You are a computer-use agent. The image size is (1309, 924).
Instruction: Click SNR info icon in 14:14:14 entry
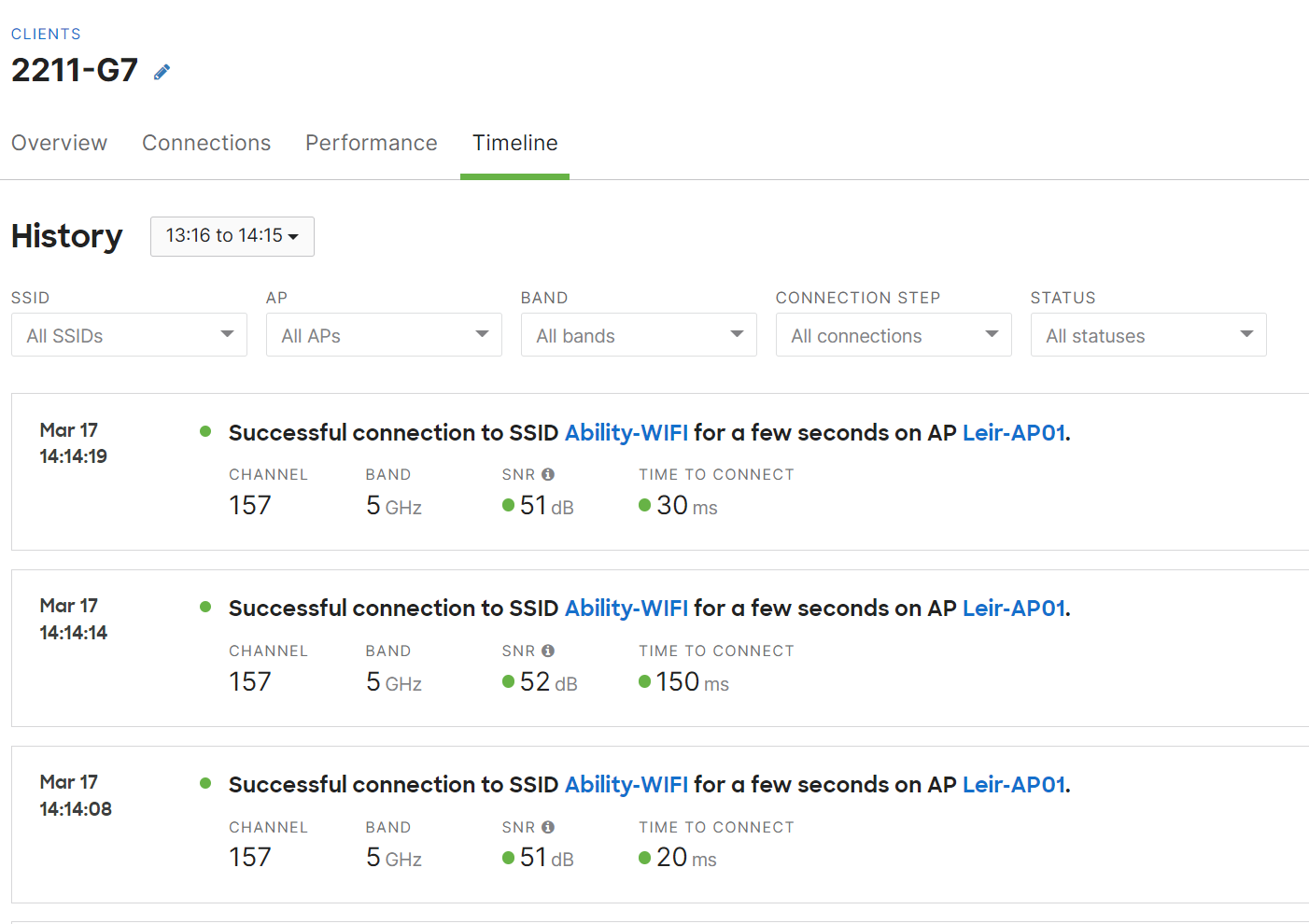pos(548,651)
